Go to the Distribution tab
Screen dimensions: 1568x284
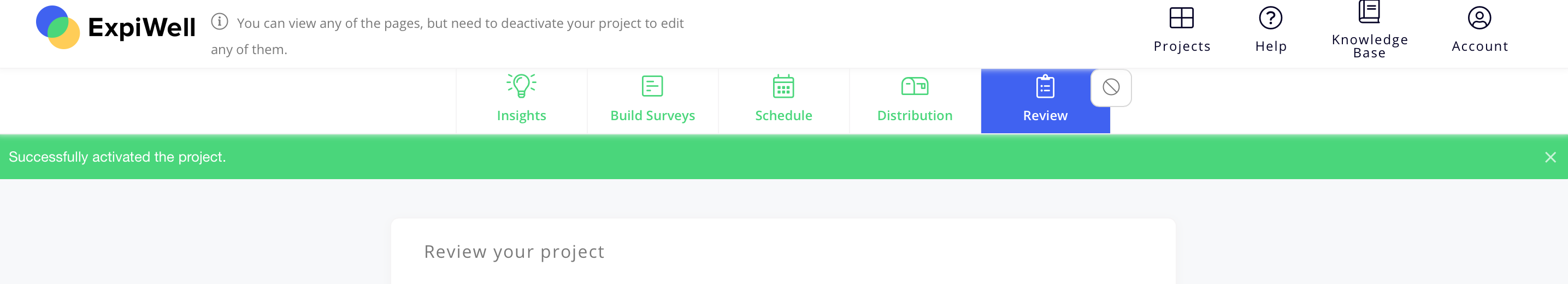pyautogui.click(x=915, y=101)
